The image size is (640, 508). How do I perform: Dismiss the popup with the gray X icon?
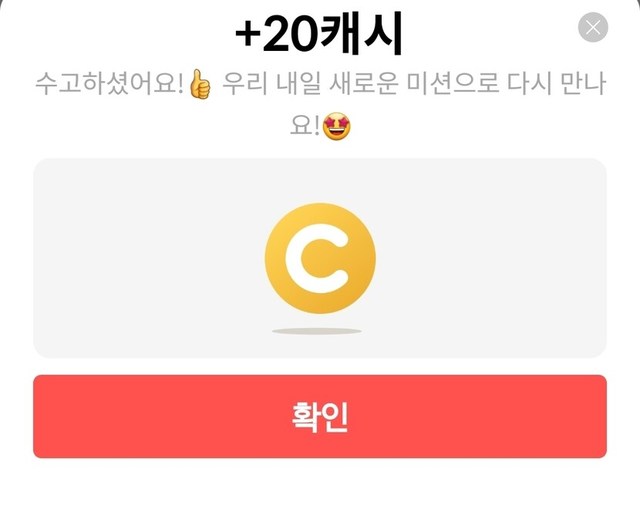(x=593, y=27)
